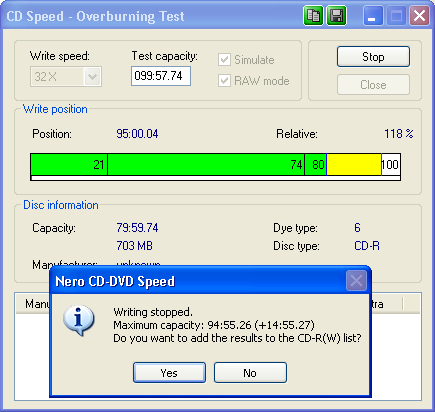Click the Test capacity input field
This screenshot has width=435, height=412.
[x=161, y=76]
